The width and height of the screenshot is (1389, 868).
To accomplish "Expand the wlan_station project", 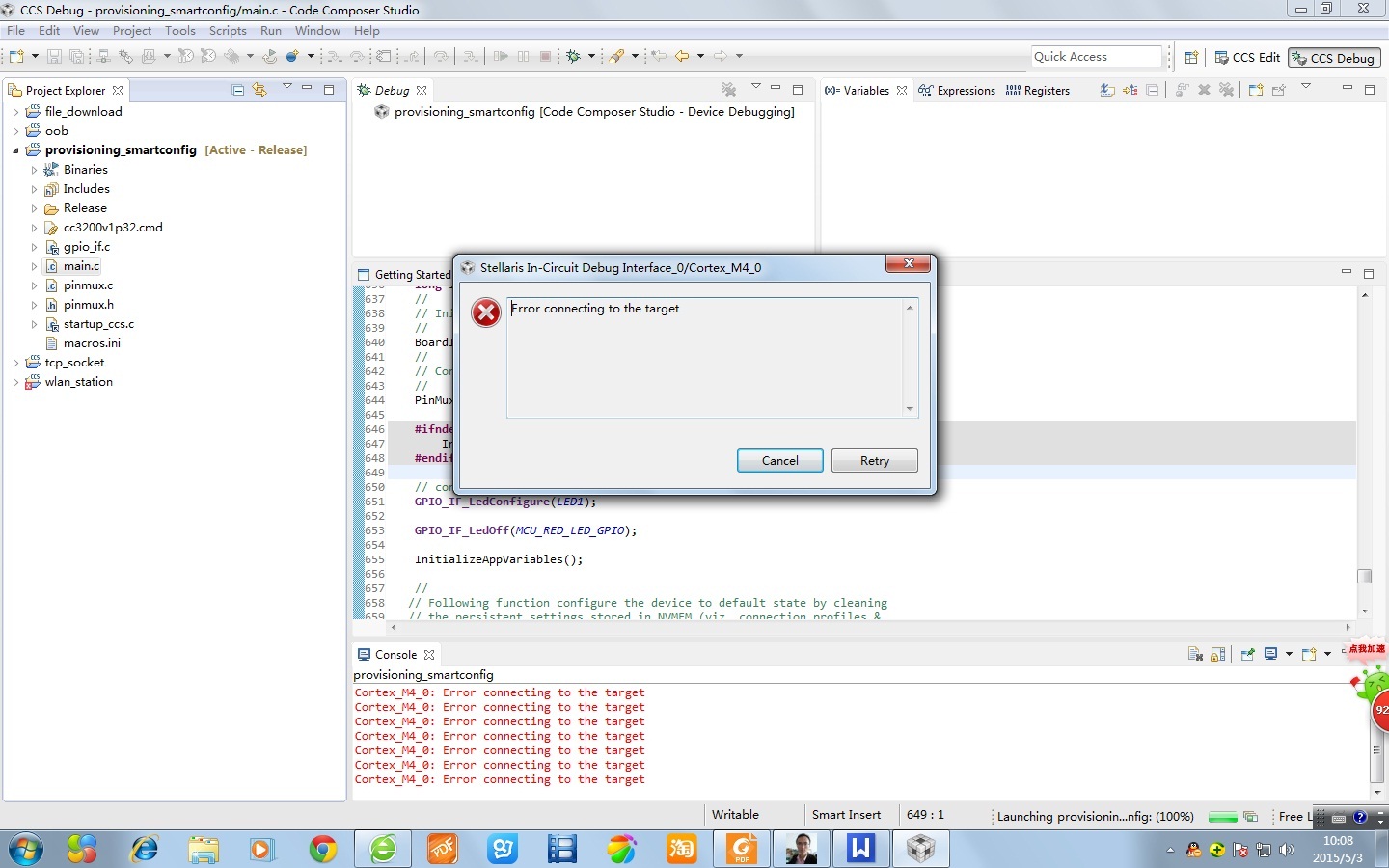I will click(15, 382).
